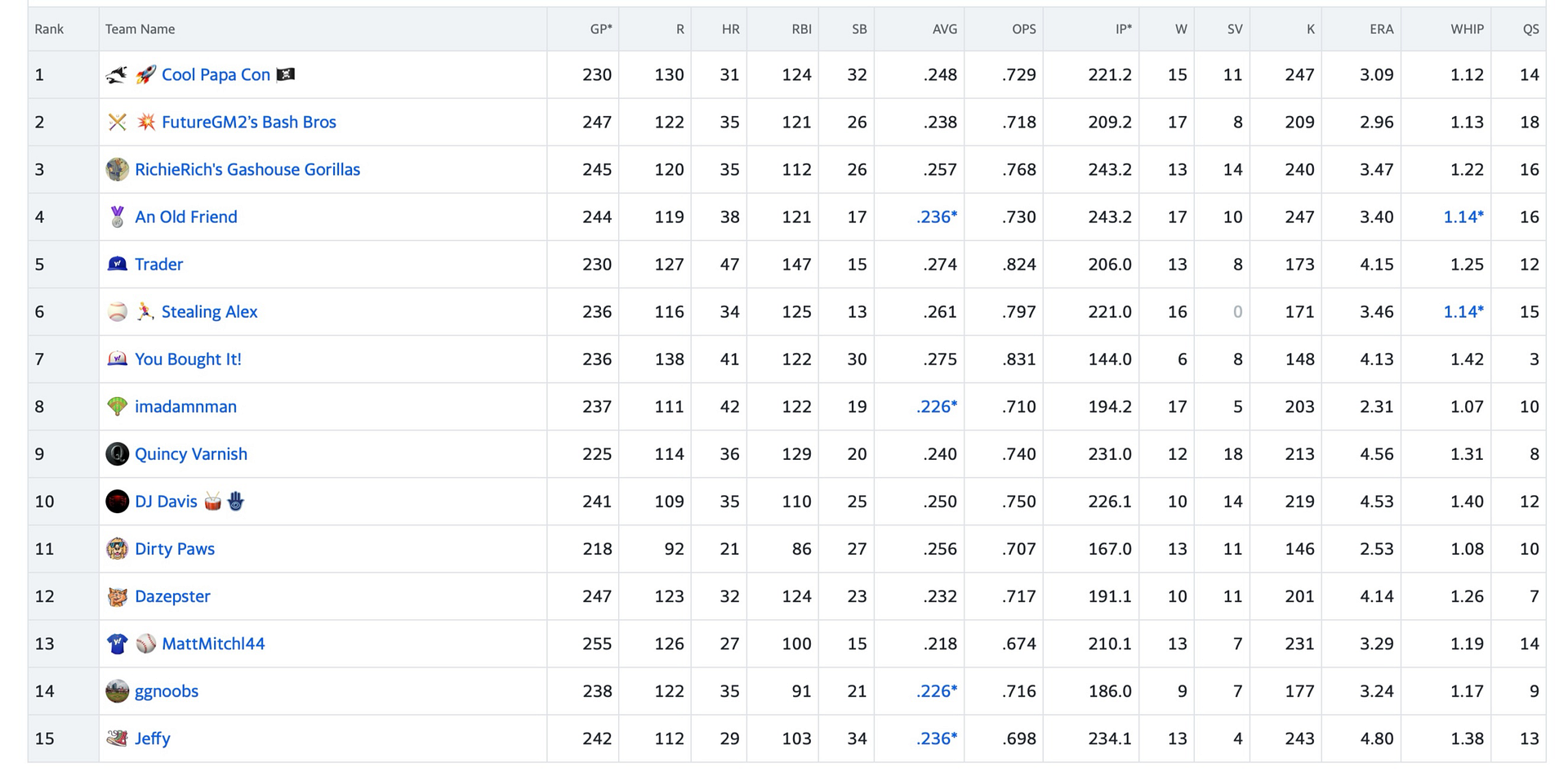Viewport: 1568px width, 781px height.
Task: Click the baseball avatar for Stealing Alex
Action: pyautogui.click(x=118, y=312)
